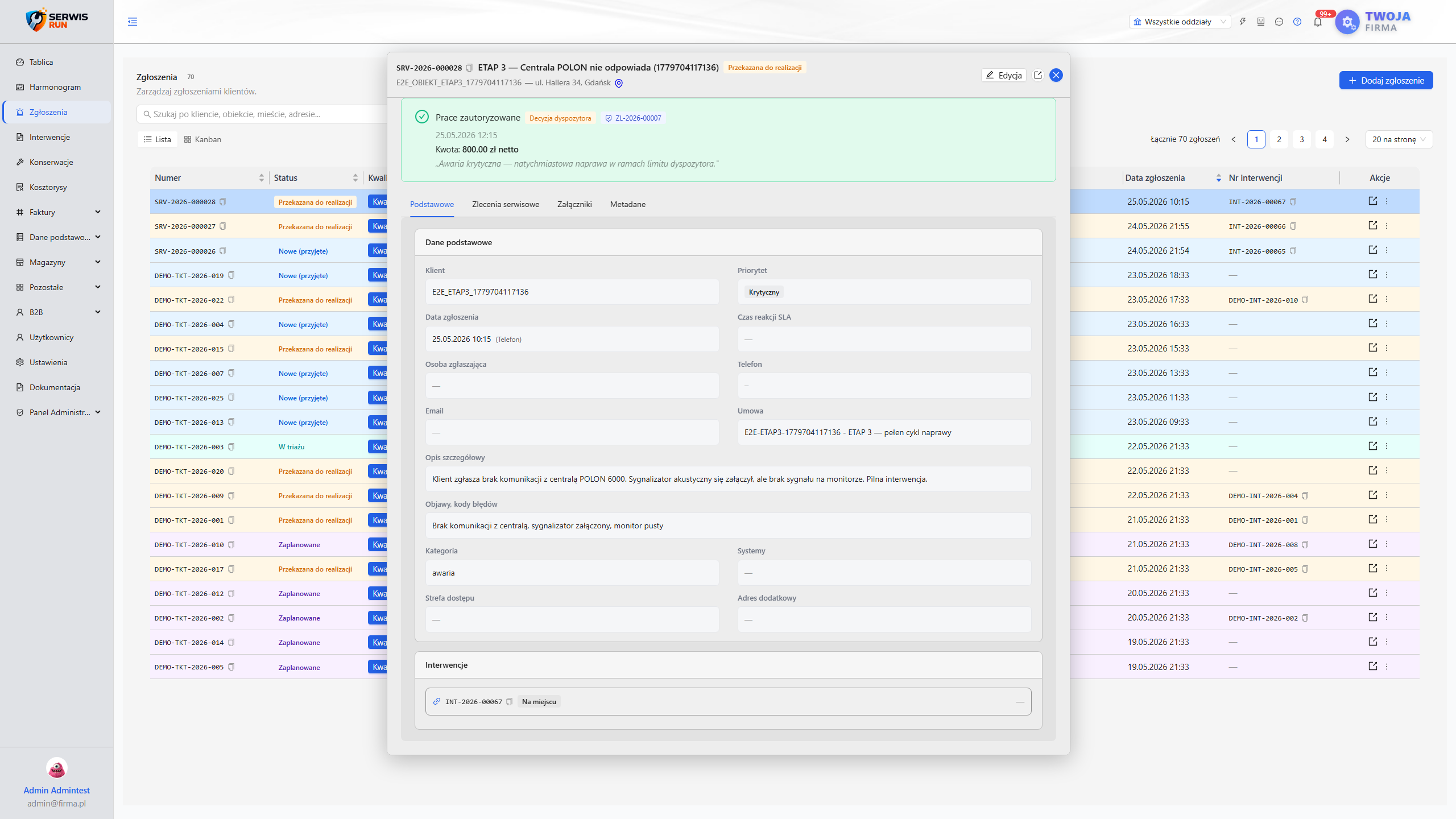Image resolution: width=1456 pixels, height=819 pixels.
Task: Expand the B2B submenu
Action: click(57, 312)
